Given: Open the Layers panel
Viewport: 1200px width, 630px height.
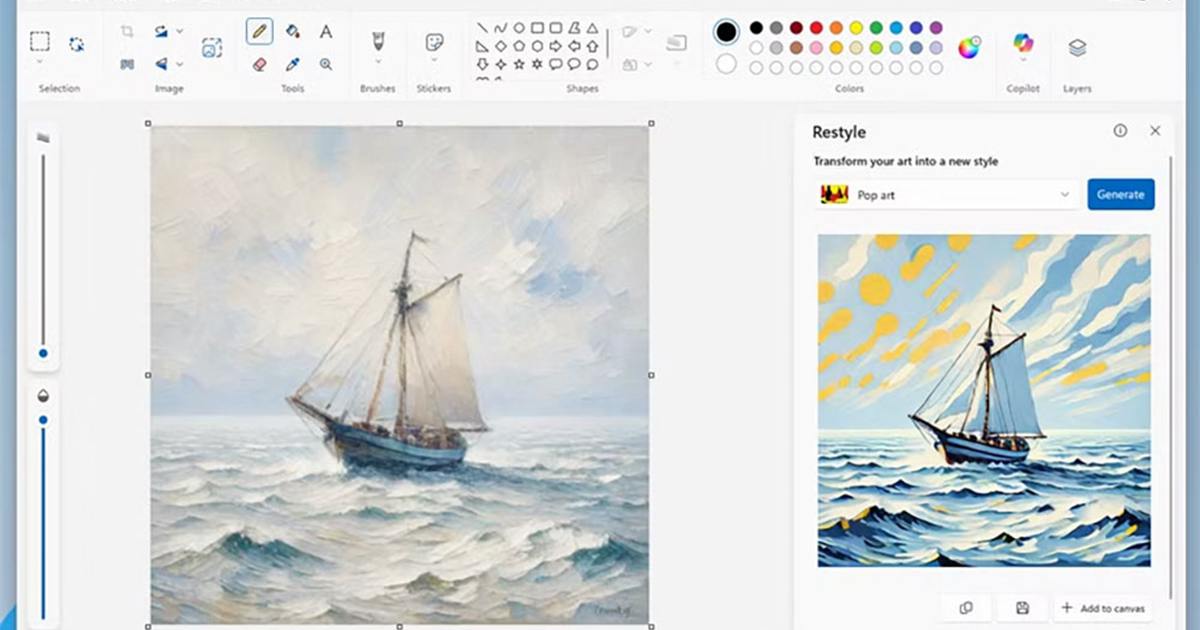Looking at the screenshot, I should pos(1077,47).
